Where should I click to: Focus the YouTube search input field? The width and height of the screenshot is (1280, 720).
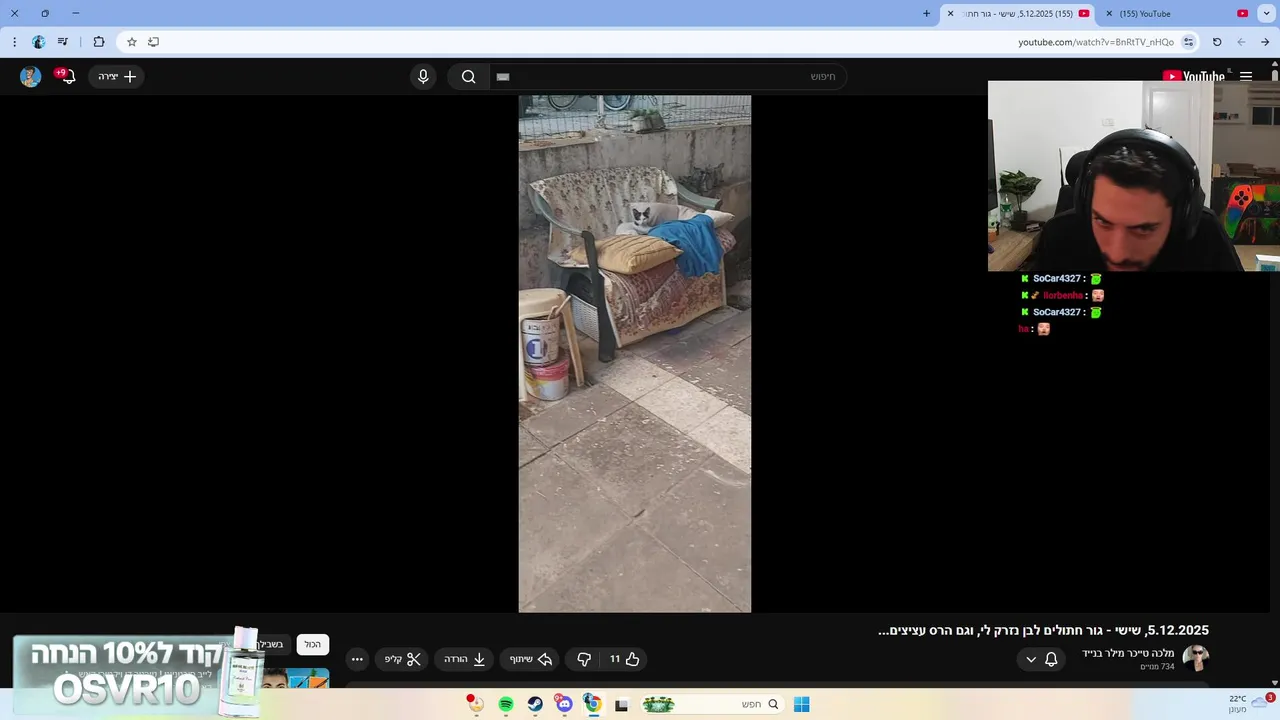tap(667, 77)
